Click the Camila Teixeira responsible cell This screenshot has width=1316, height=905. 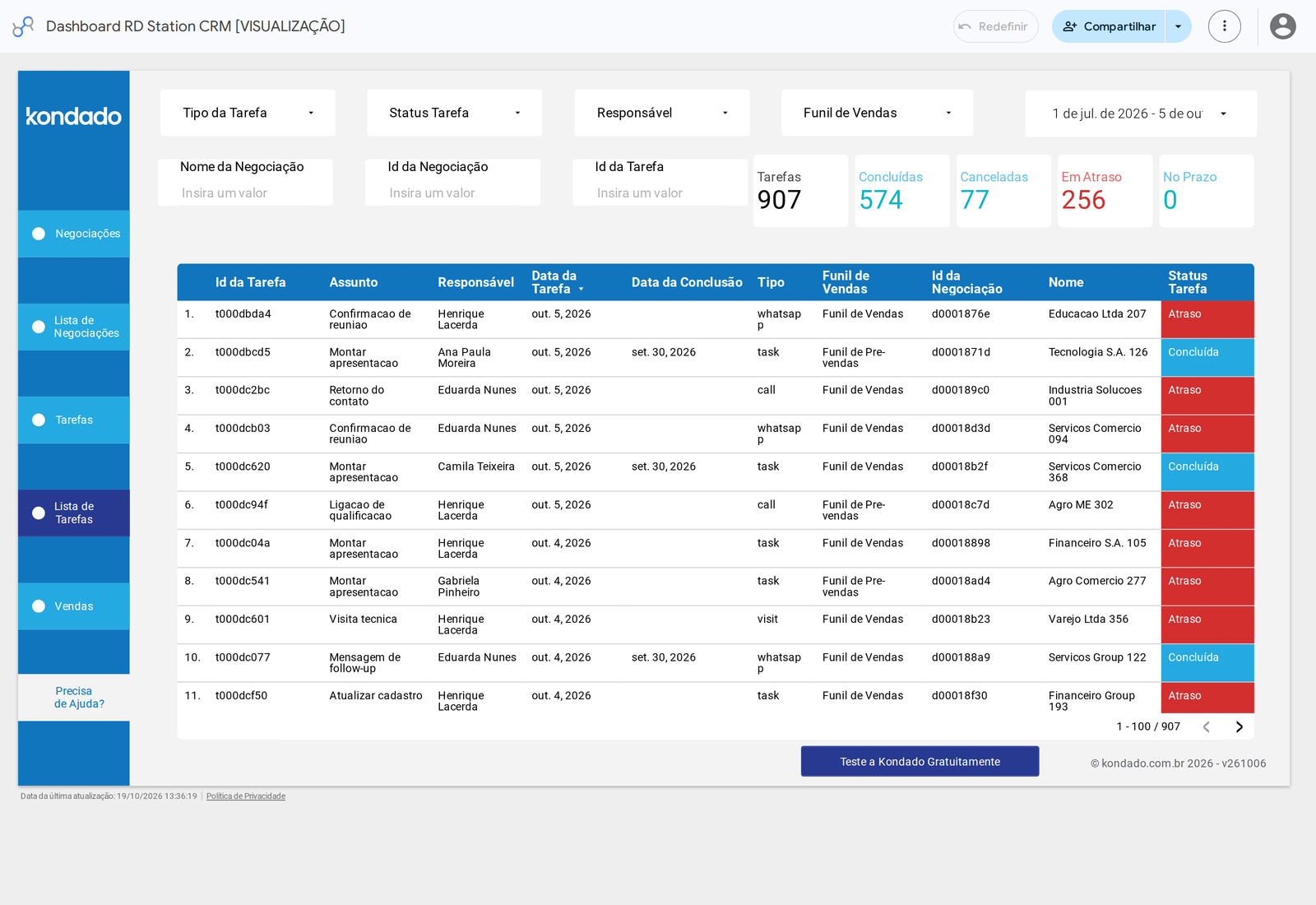(x=476, y=466)
